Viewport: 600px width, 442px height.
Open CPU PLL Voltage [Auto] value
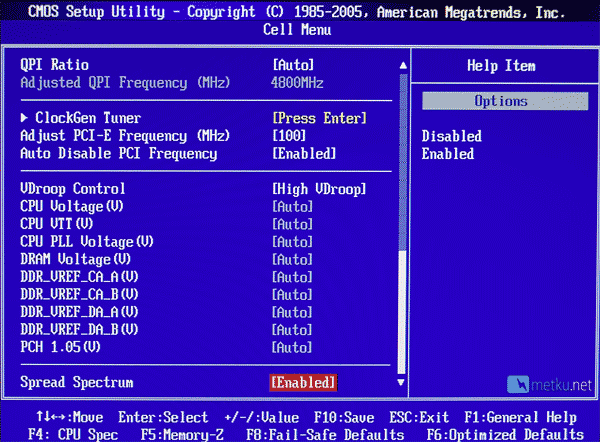click(x=292, y=242)
